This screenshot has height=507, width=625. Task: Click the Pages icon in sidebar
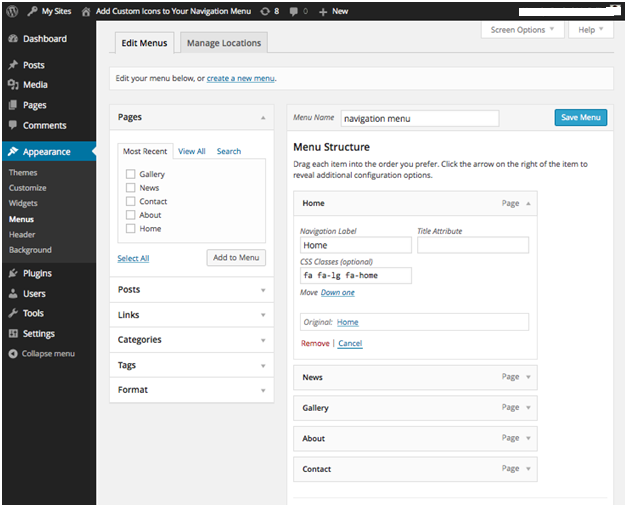13,105
